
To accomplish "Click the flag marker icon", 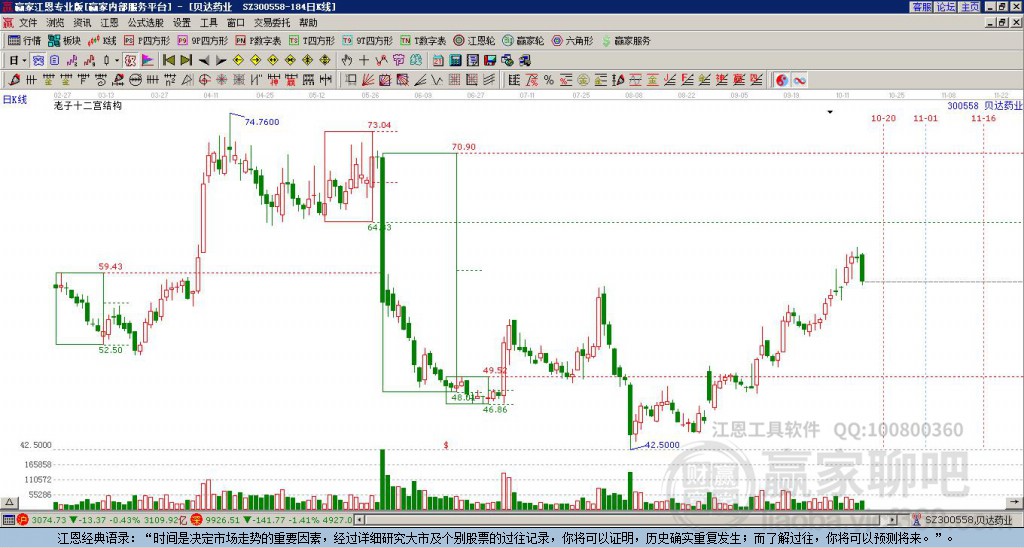I will (x=148, y=60).
